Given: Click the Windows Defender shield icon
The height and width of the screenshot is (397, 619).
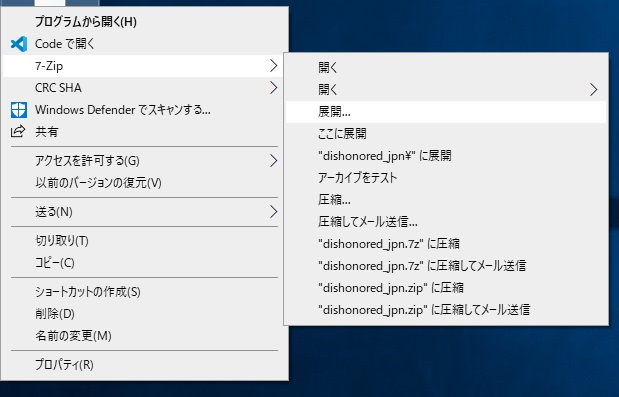Looking at the screenshot, I should 19,110.
